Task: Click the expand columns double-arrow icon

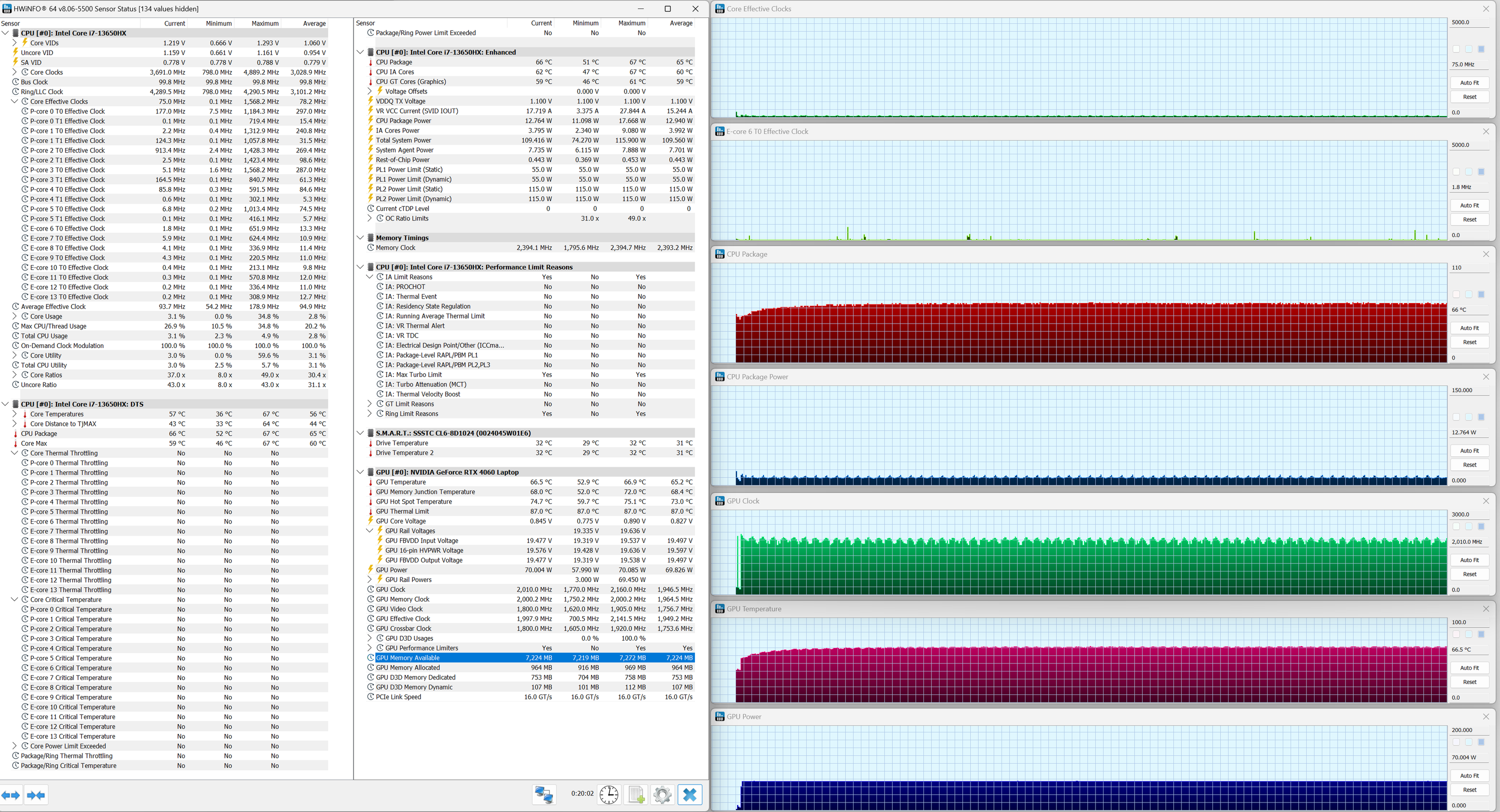Action: [10, 795]
